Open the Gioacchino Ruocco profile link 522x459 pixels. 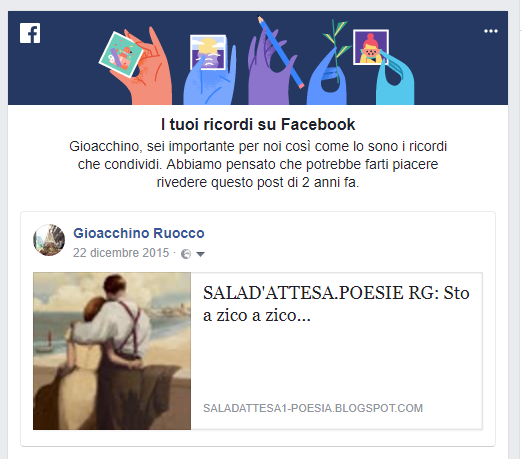point(139,233)
